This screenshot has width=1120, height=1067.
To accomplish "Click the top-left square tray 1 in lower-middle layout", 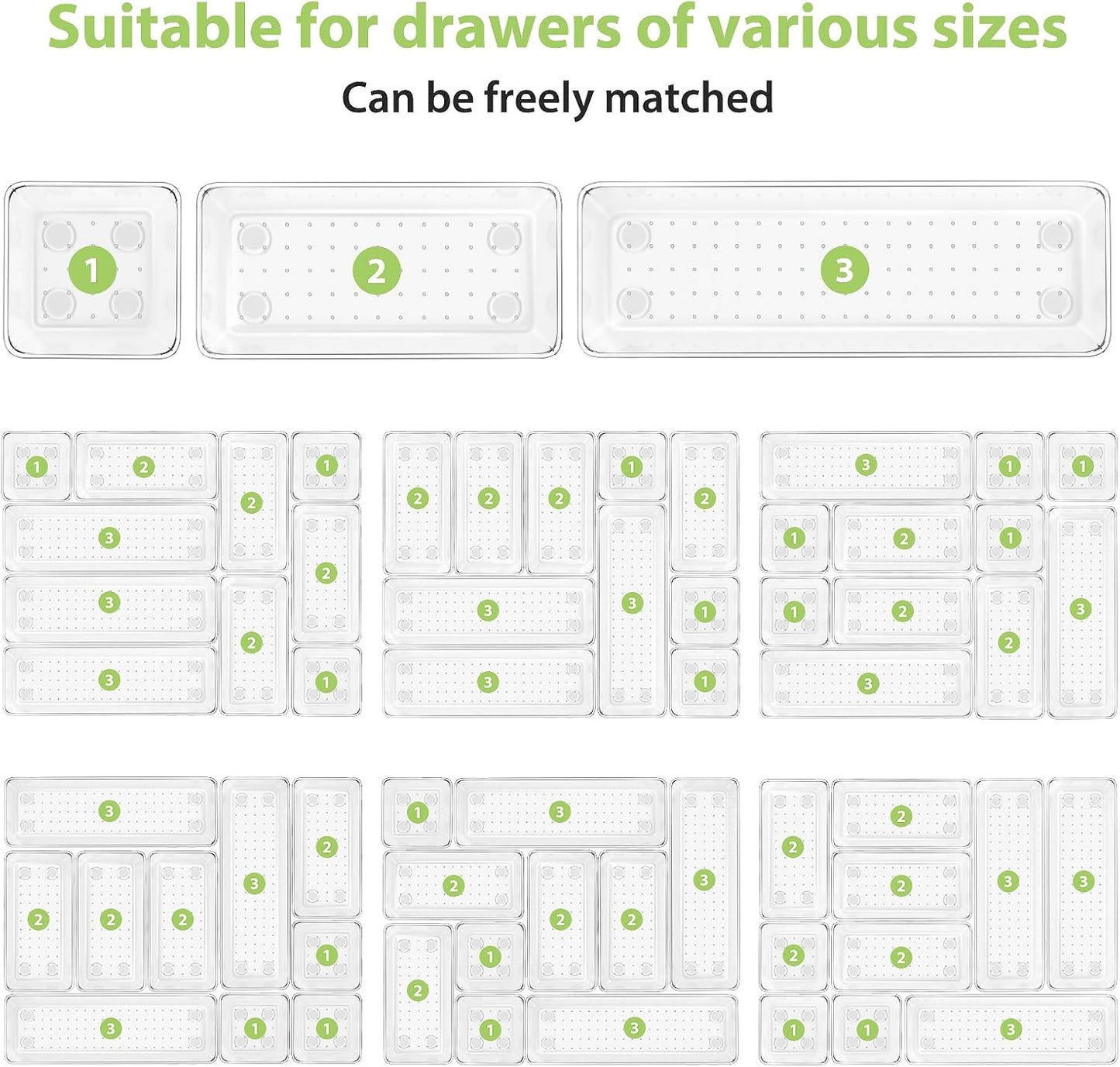I will [x=417, y=812].
